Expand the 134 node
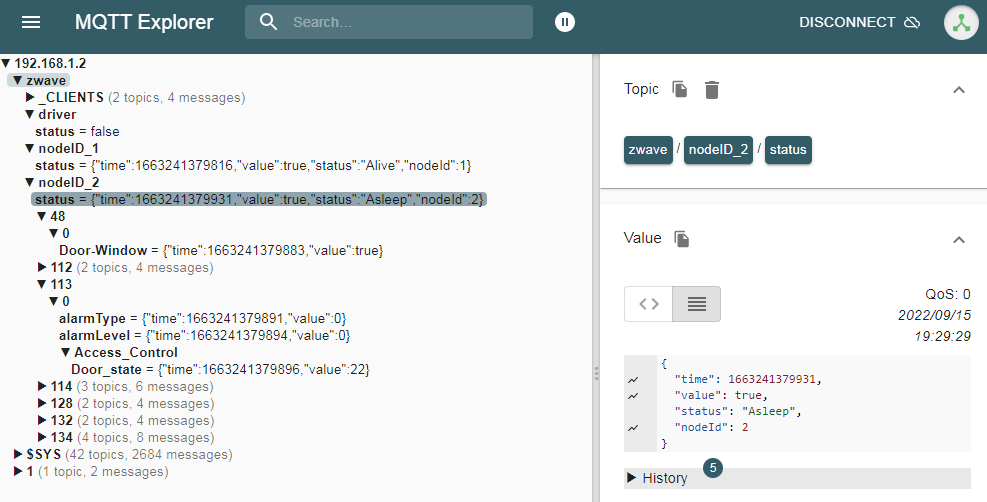This screenshot has width=987, height=502. [x=42, y=437]
